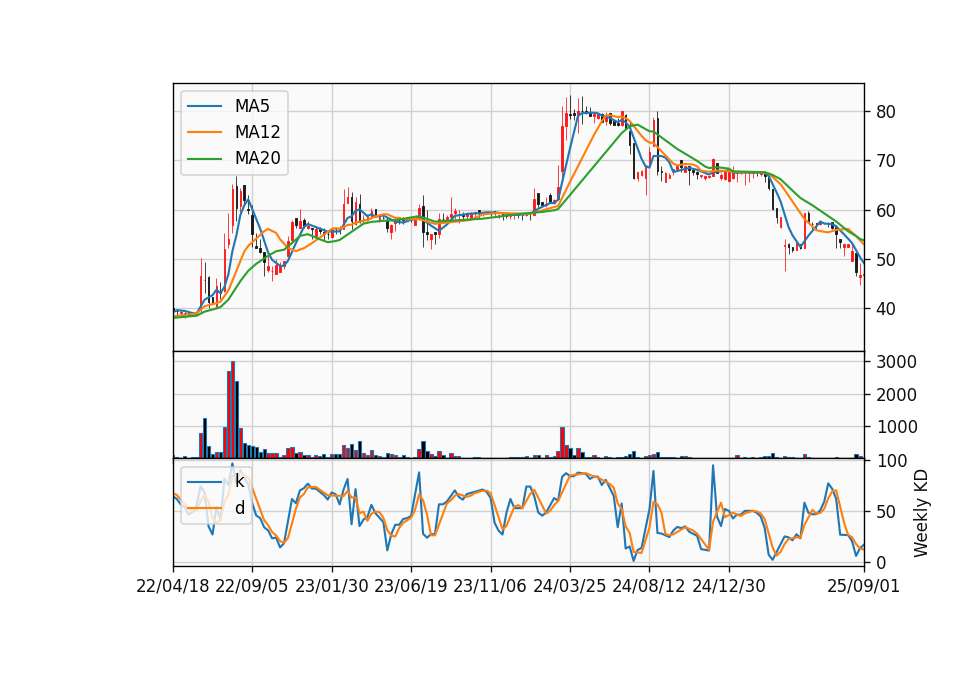Click the orange MA12 legend line sample
Image resolution: width=960 pixels, height=690 pixels.
coord(204,132)
